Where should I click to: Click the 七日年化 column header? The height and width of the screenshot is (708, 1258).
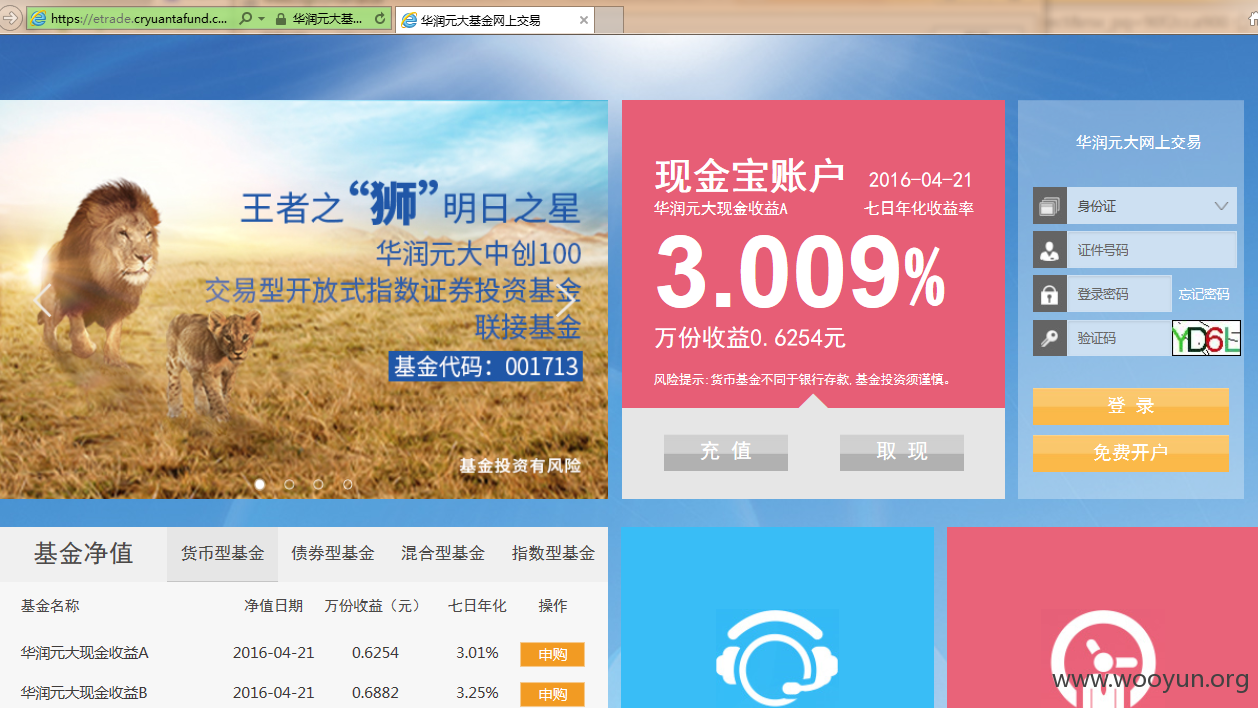coord(477,606)
